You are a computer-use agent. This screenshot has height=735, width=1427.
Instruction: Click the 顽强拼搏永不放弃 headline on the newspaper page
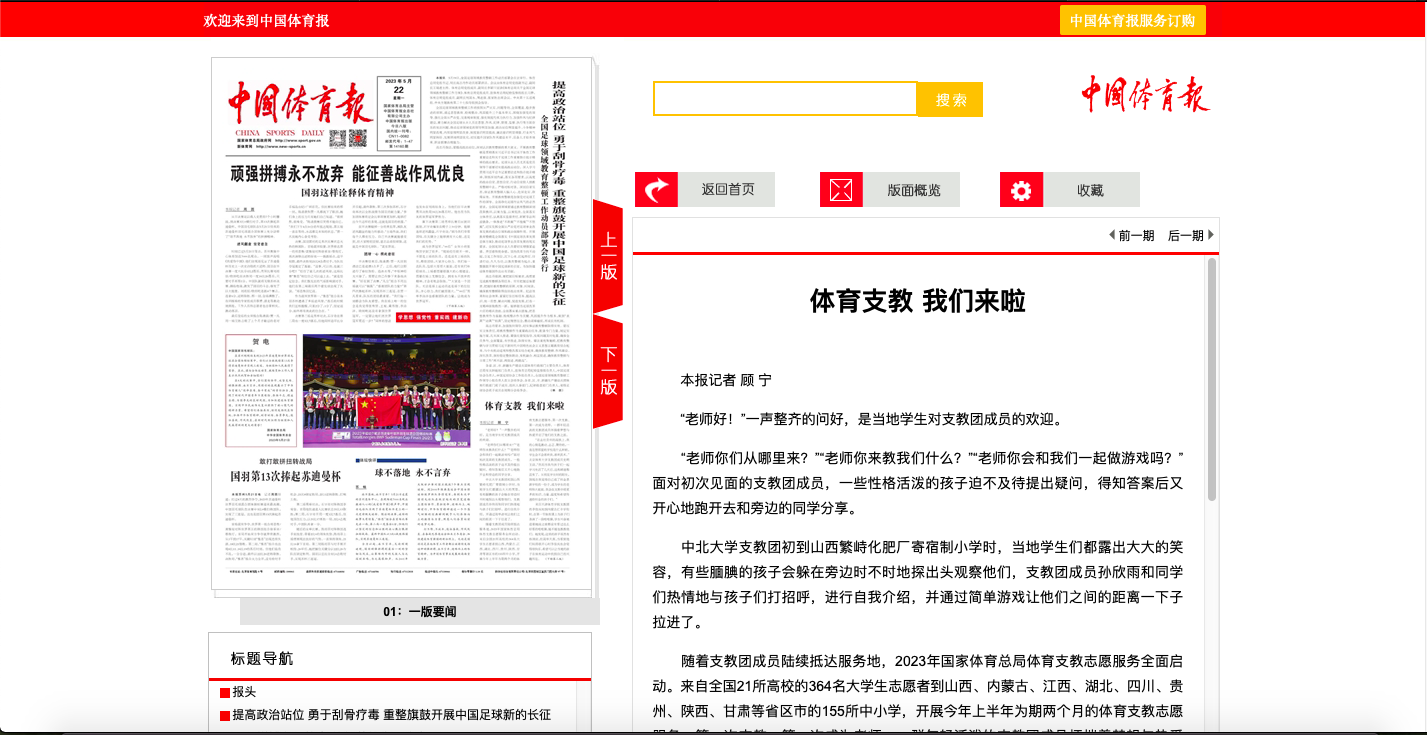click(347, 174)
